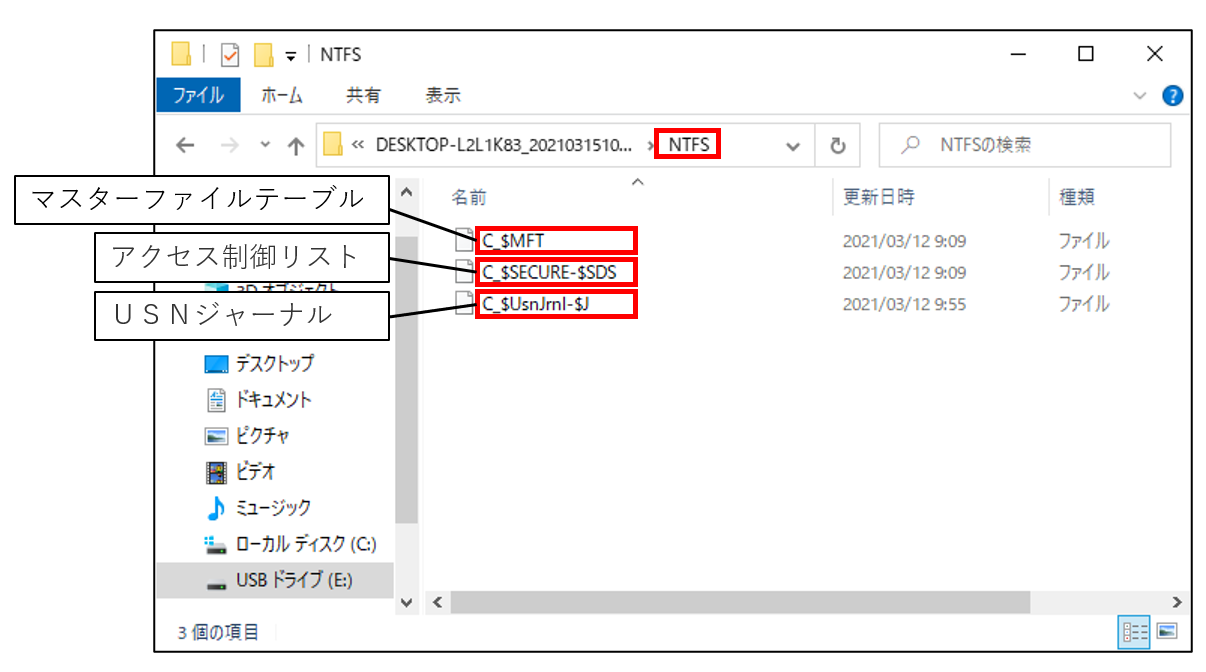Click the 2021/03/12 9:55 date cell
The image size is (1206, 672).
904,303
